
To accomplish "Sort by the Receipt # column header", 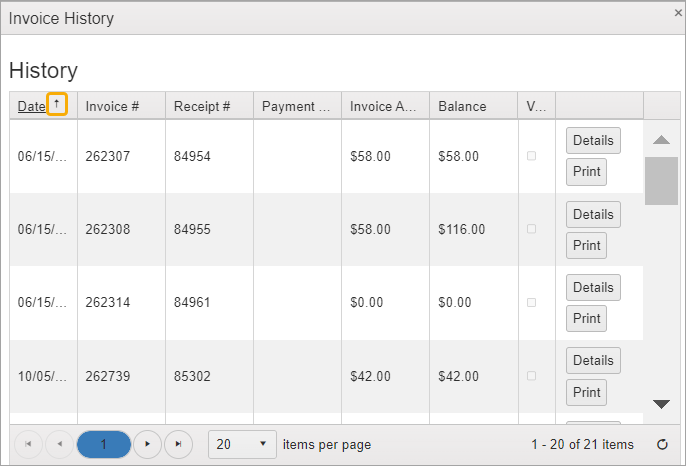I will click(202, 106).
